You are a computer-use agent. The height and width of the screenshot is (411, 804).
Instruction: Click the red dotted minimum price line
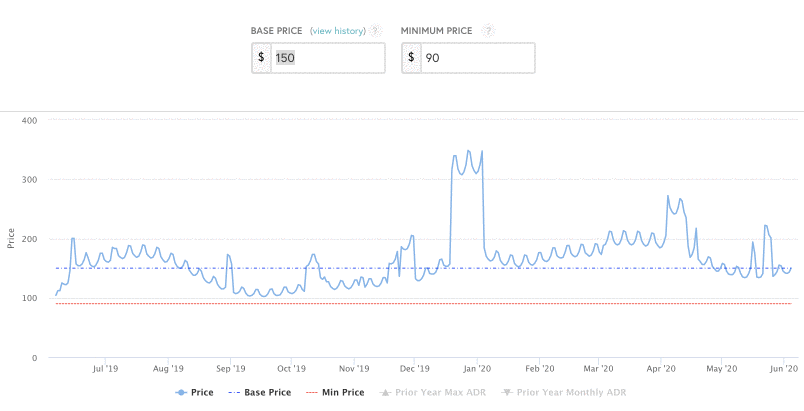click(x=426, y=304)
